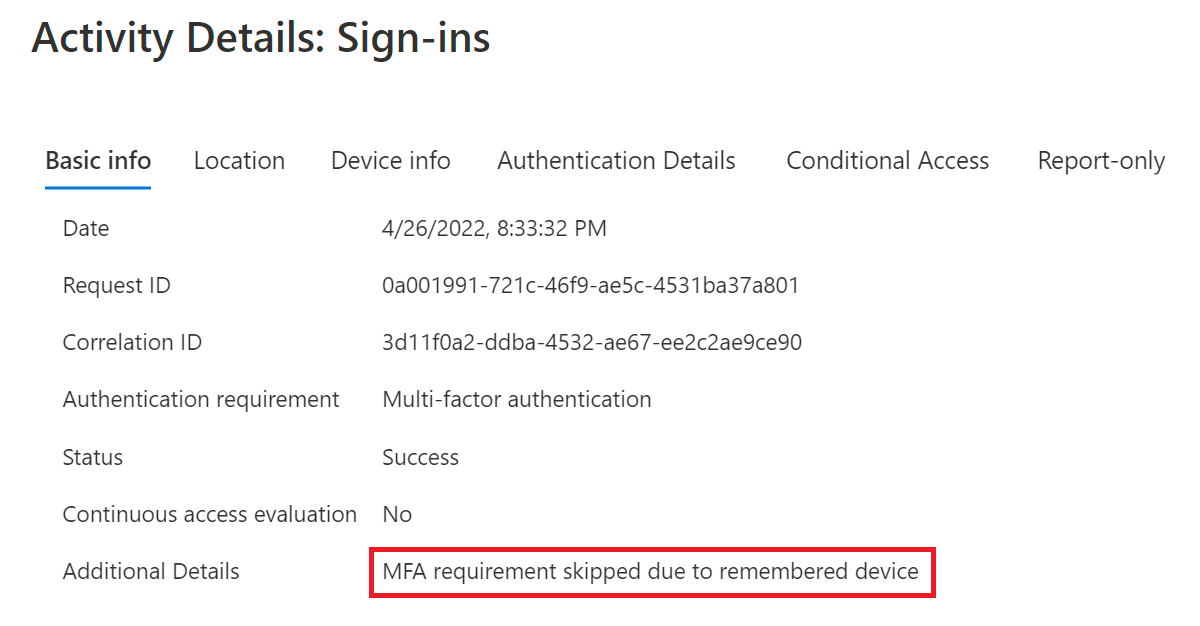Click the Authentication requirement label

[201, 400]
